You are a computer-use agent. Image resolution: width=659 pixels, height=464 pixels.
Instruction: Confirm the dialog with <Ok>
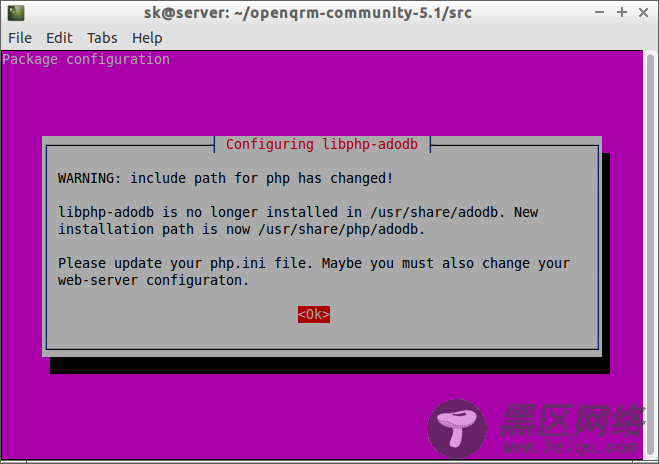pyautogui.click(x=314, y=314)
